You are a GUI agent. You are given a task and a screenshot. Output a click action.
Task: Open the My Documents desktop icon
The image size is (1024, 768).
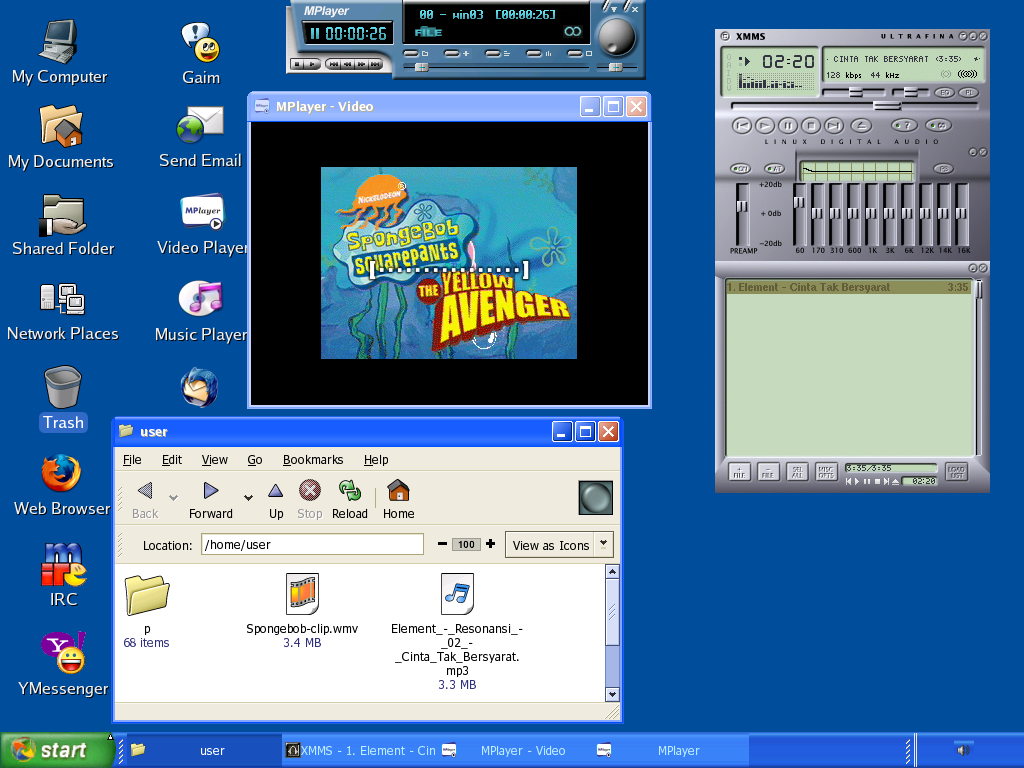point(60,137)
